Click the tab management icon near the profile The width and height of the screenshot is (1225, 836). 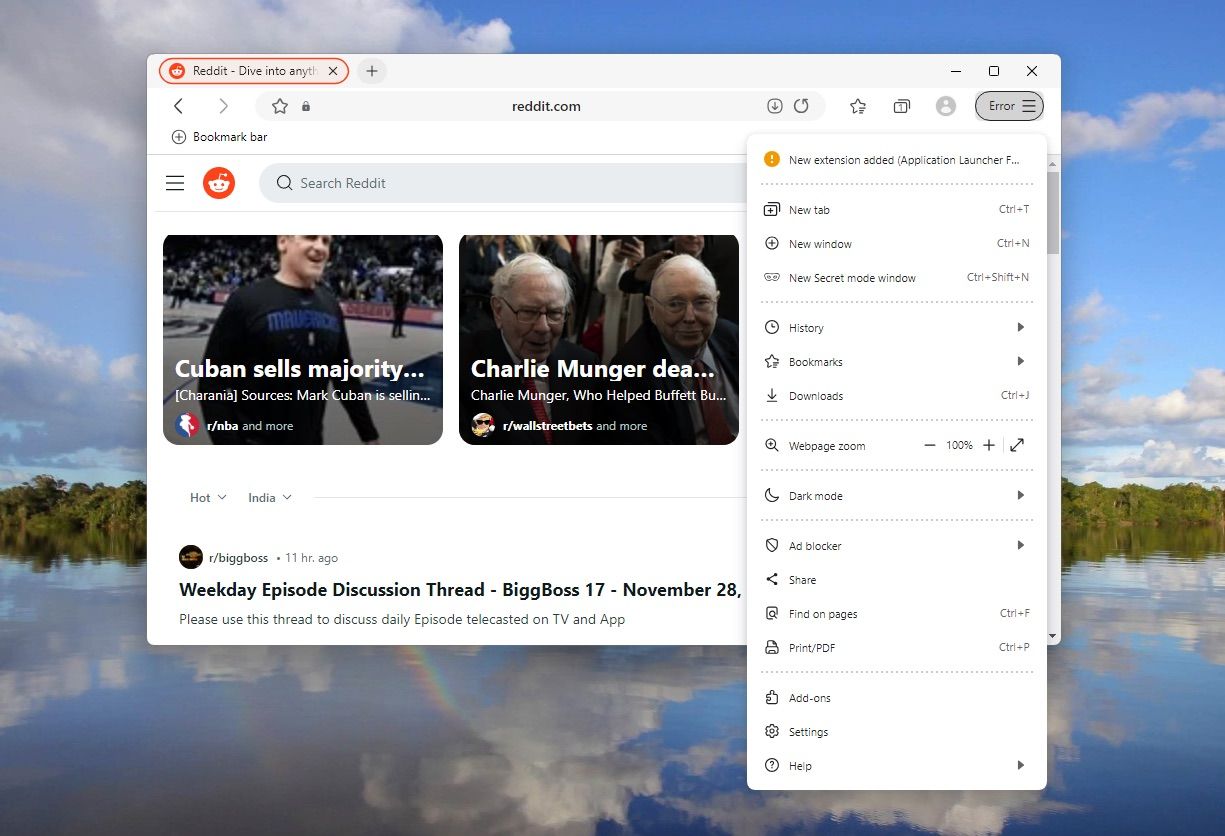(901, 105)
